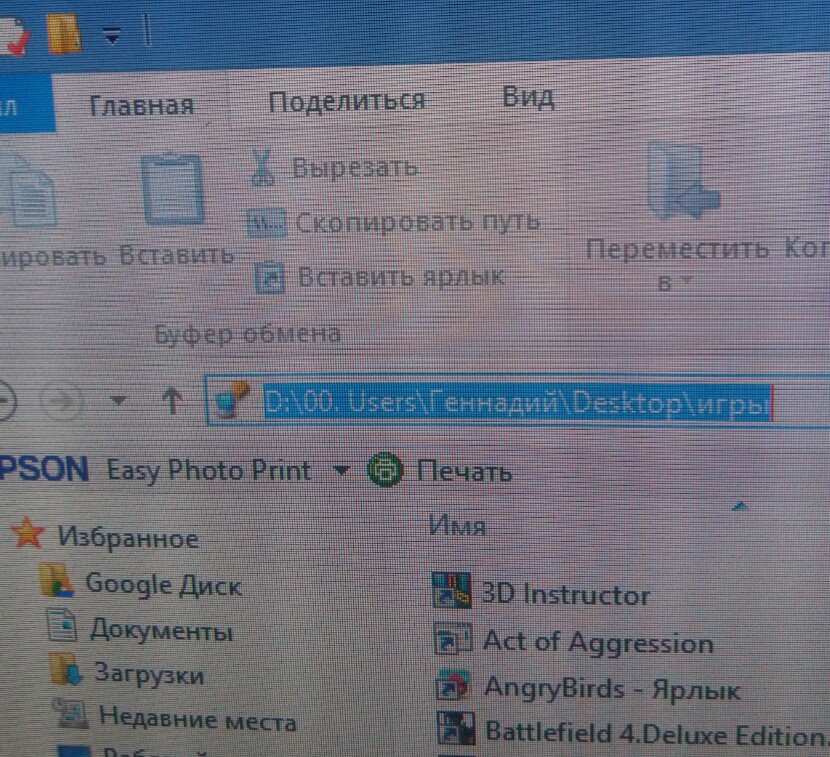
Task: Choose Скопировать путь command
Action: pyautogui.click(x=418, y=222)
